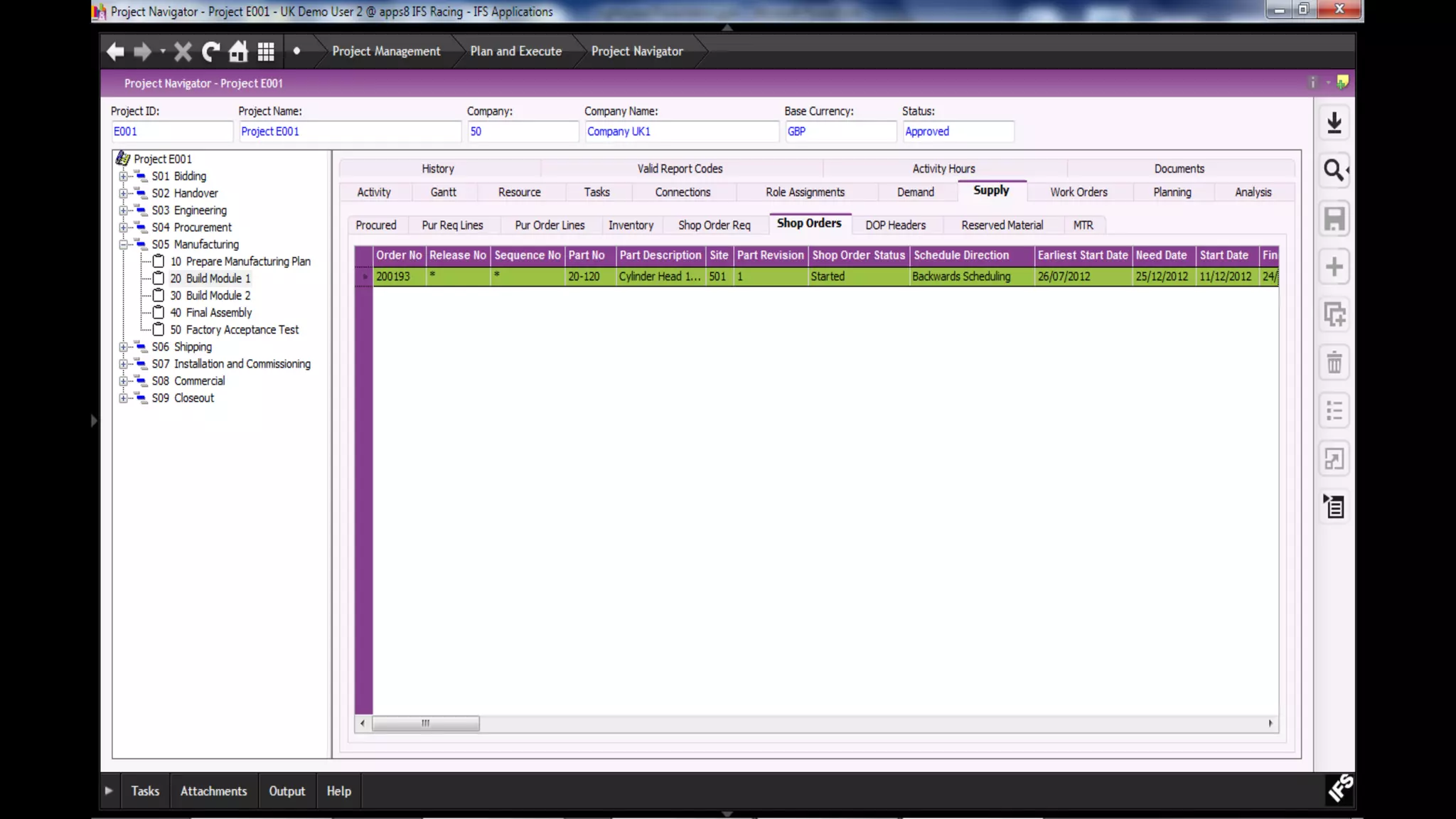1456x819 pixels.
Task: Switch to the Gantt tab
Action: pos(443,193)
